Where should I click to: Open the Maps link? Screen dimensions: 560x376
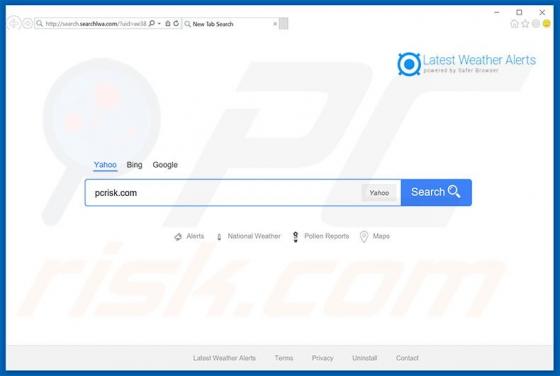click(381, 236)
